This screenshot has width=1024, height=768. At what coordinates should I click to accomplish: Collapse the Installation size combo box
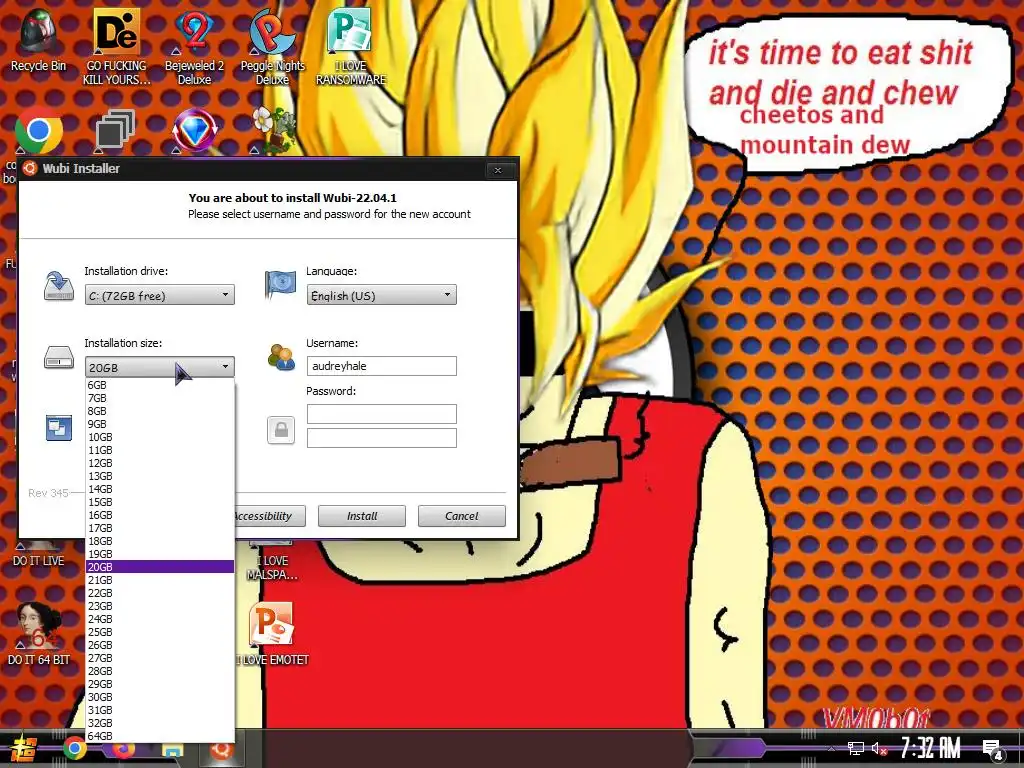(x=159, y=367)
